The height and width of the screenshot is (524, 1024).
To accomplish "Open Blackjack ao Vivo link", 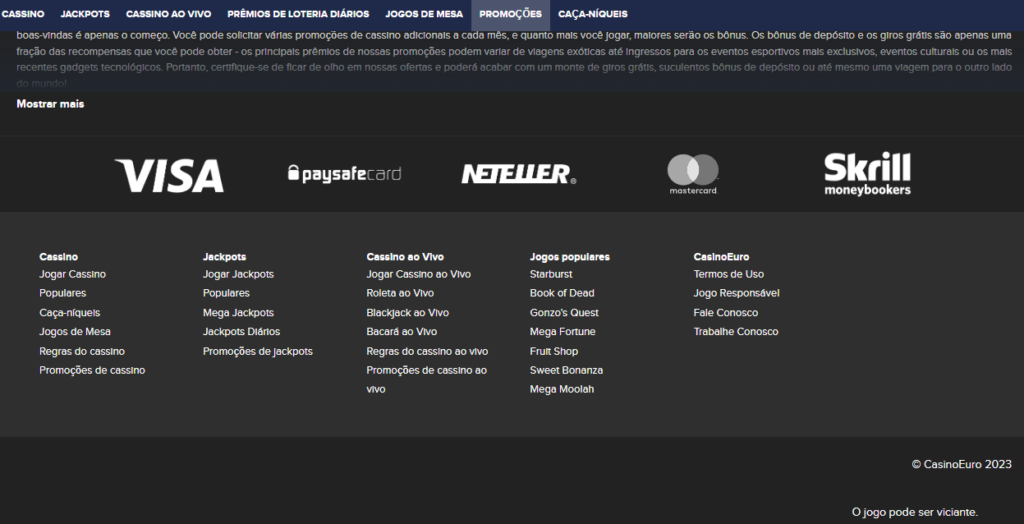I will pyautogui.click(x=408, y=313).
